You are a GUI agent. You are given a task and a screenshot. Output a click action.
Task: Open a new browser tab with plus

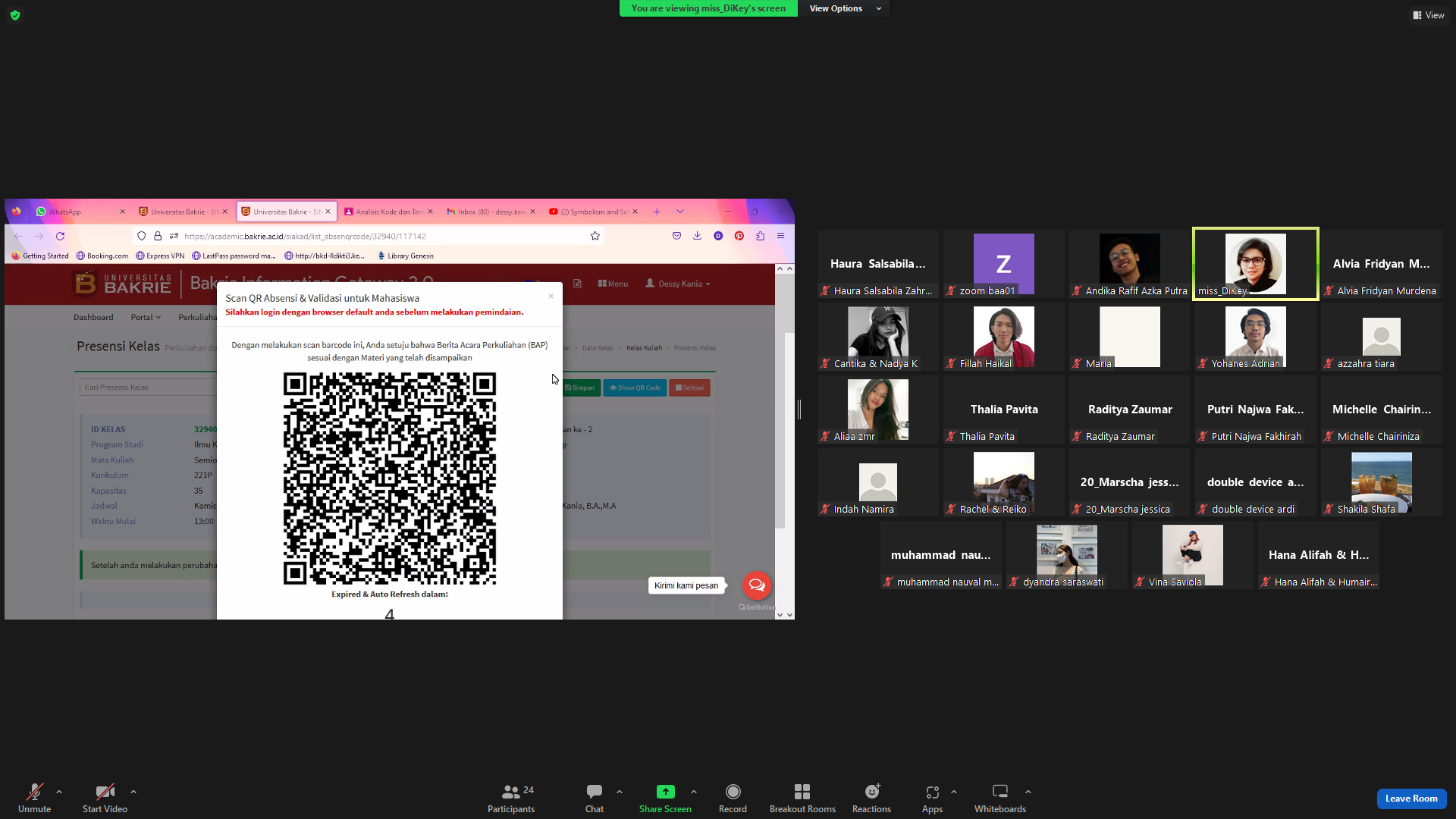(x=657, y=212)
